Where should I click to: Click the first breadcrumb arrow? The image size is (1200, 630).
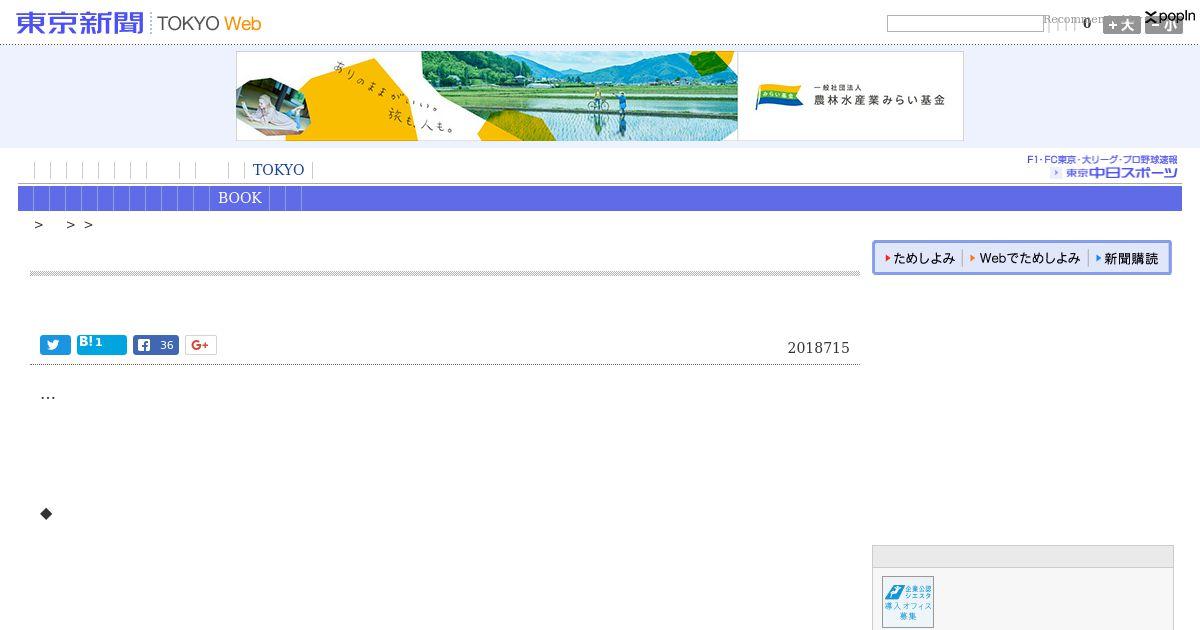click(39, 225)
